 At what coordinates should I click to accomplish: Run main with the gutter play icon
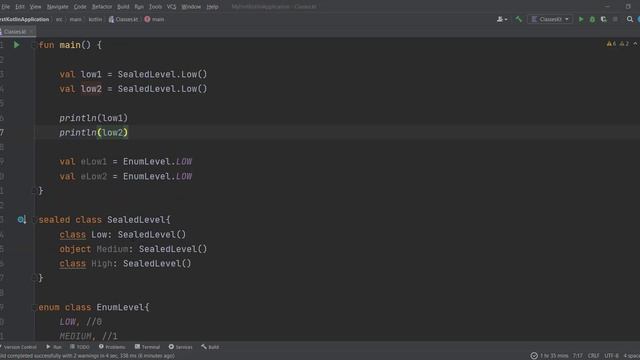[x=16, y=45]
